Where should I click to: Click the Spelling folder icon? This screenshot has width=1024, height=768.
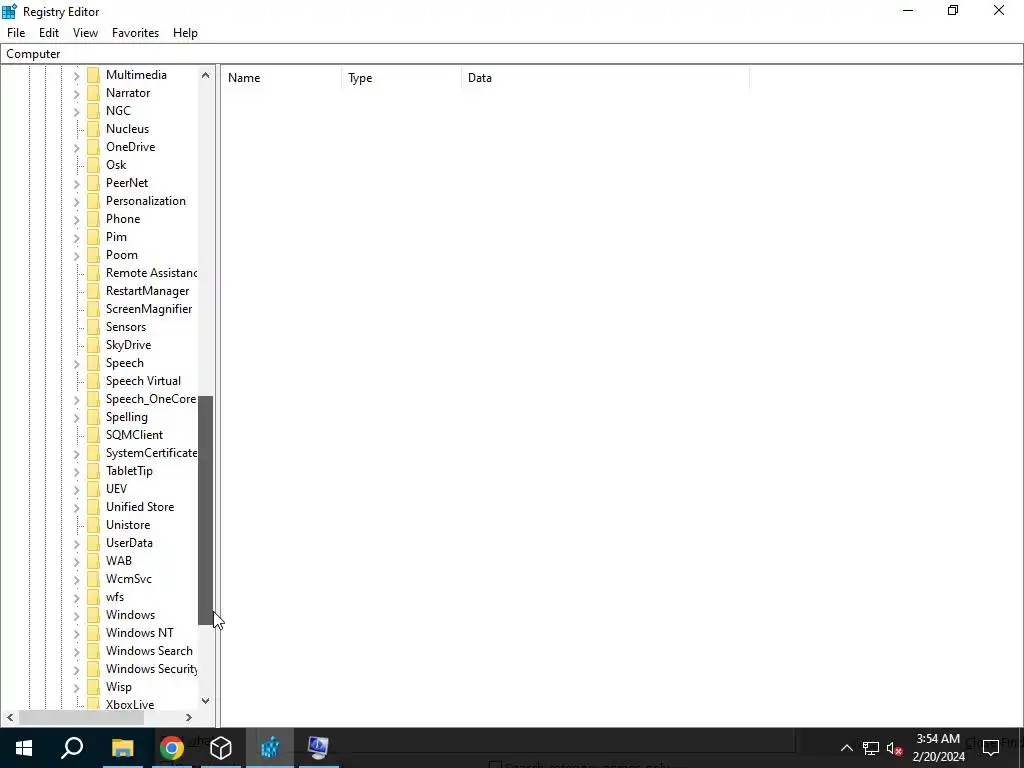click(x=93, y=417)
